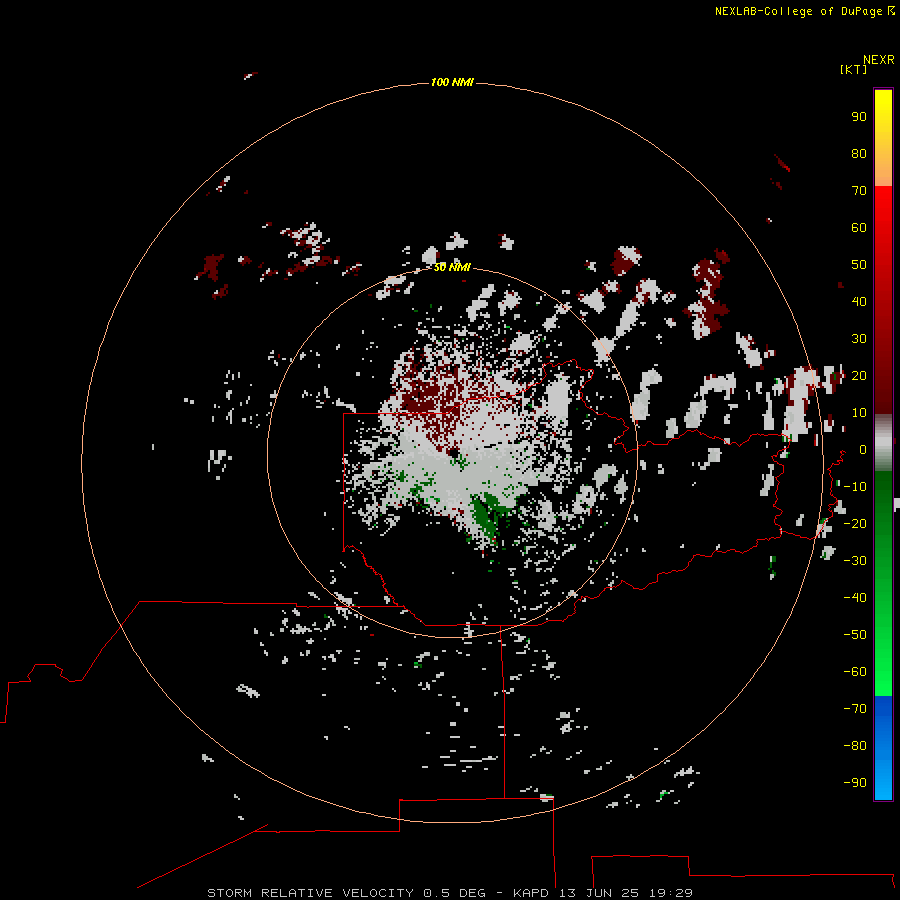Click the 0 value on the velocity scale

coord(863,449)
